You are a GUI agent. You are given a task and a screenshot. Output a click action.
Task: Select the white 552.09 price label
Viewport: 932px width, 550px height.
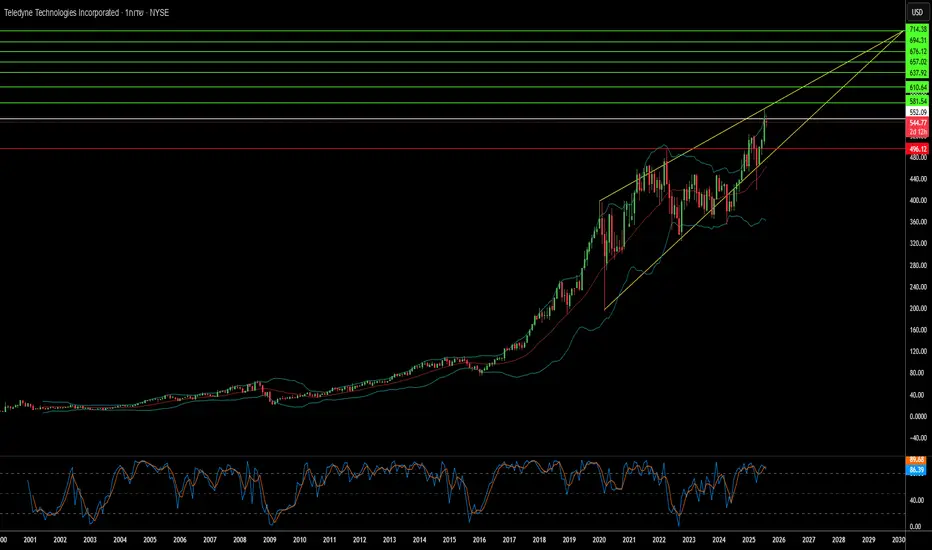(918, 112)
